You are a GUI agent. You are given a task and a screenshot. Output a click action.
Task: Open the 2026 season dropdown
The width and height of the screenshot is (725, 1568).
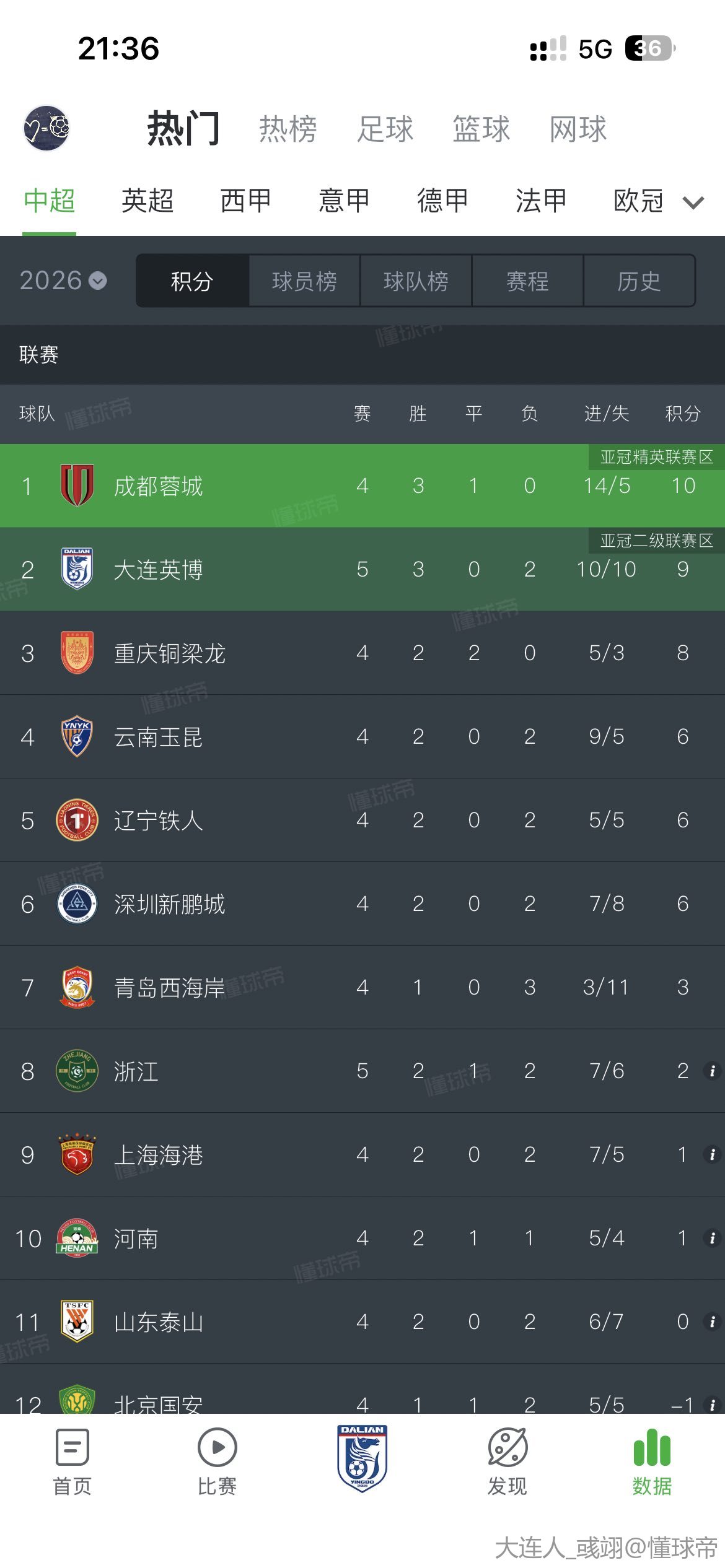tap(63, 281)
